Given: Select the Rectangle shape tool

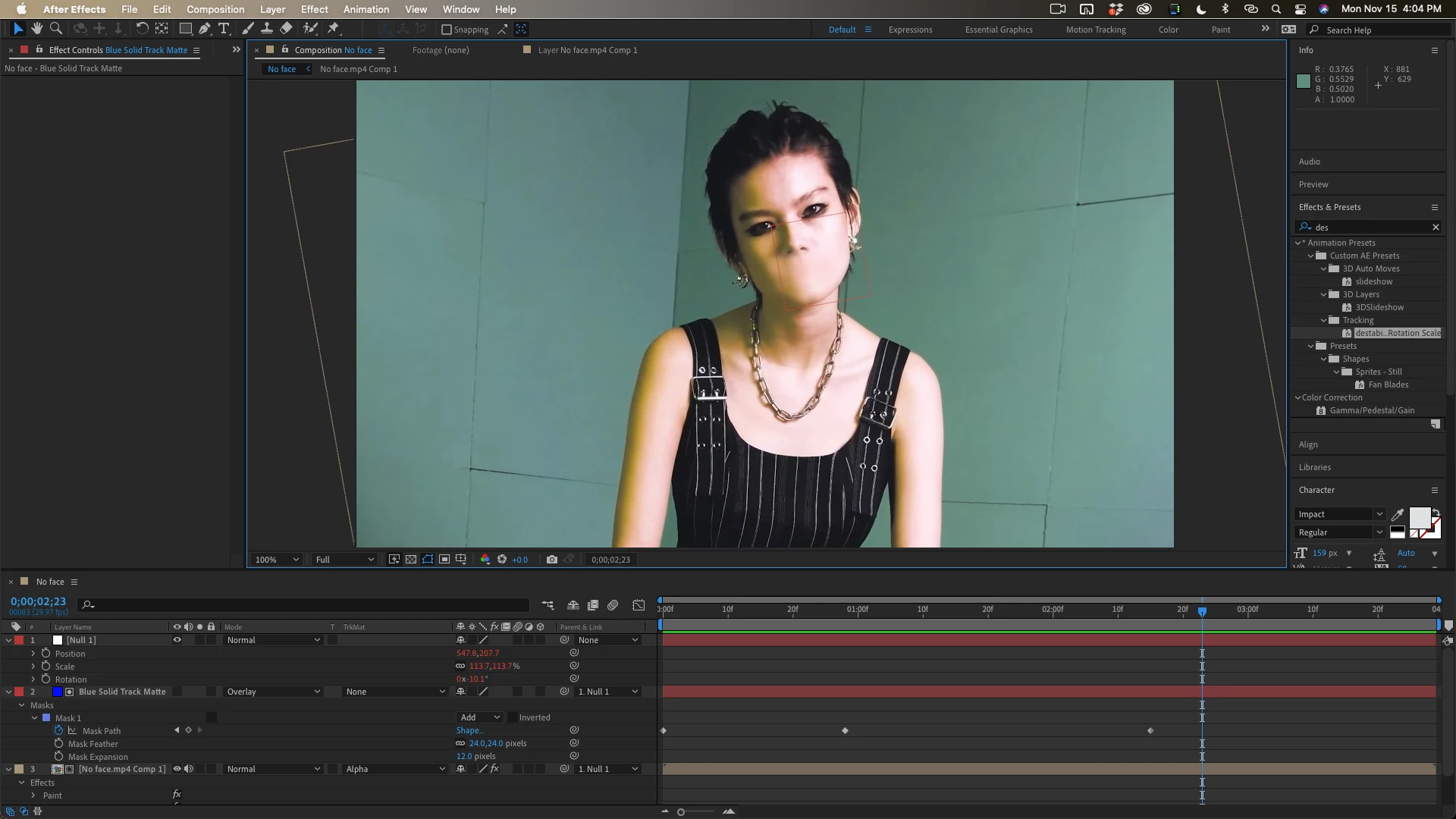Looking at the screenshot, I should tap(185, 29).
